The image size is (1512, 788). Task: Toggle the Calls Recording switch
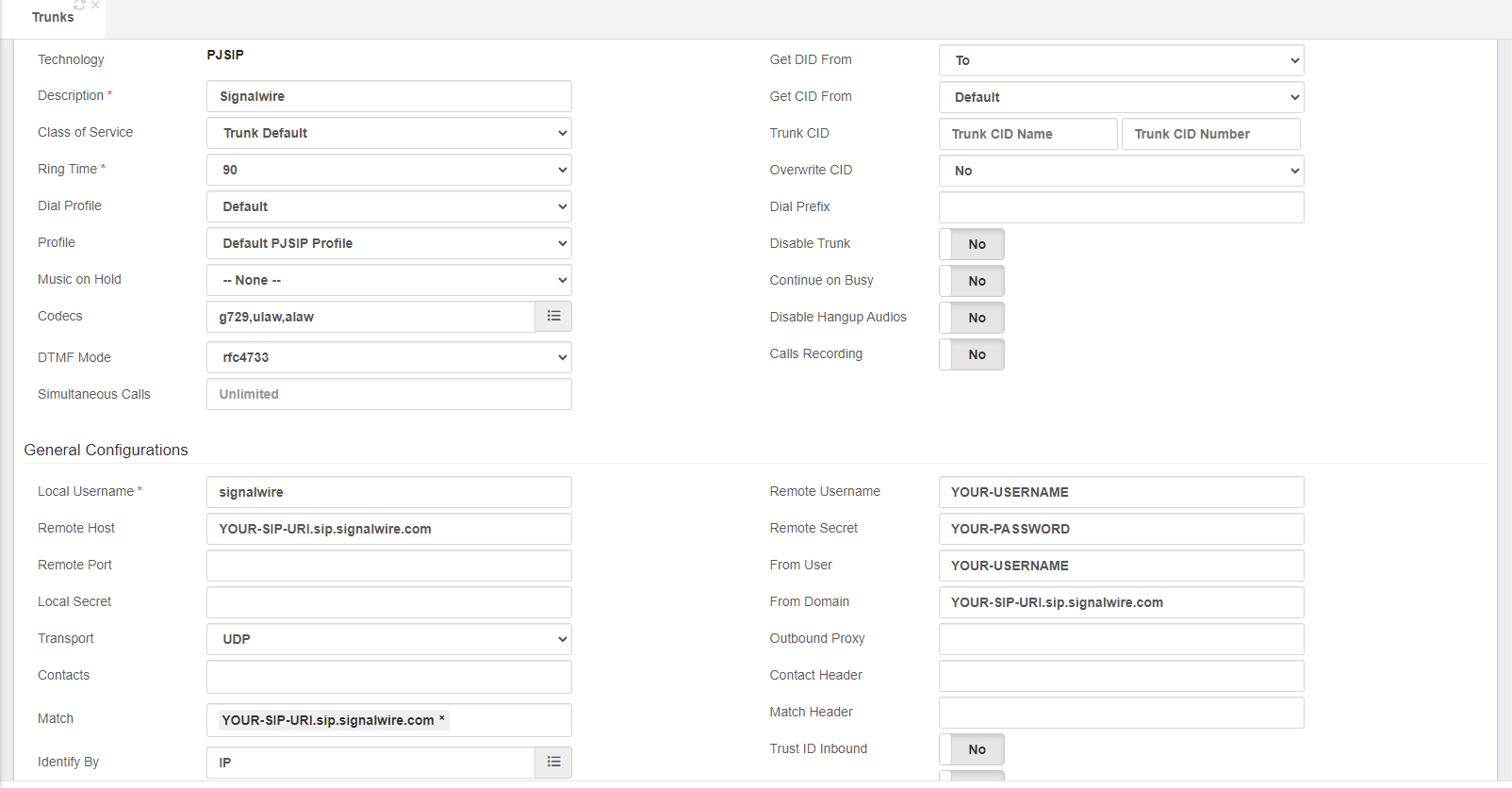tap(972, 354)
